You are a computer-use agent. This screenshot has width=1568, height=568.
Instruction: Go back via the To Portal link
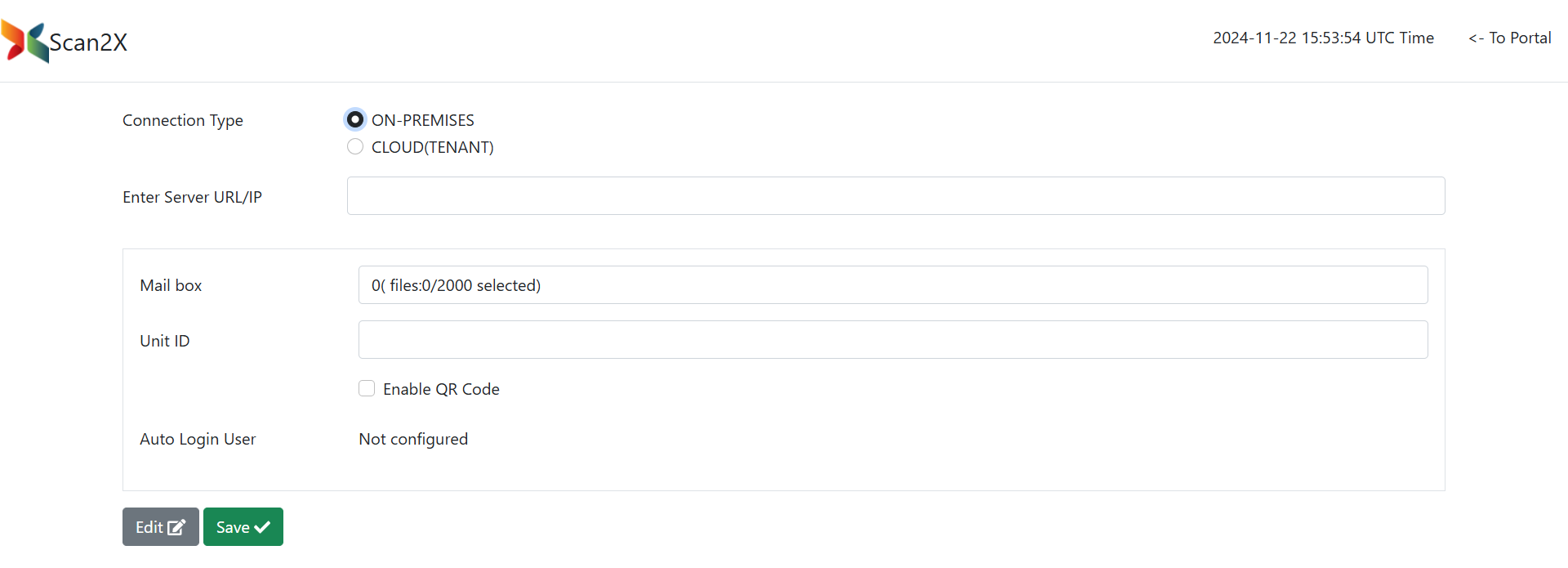click(1509, 38)
